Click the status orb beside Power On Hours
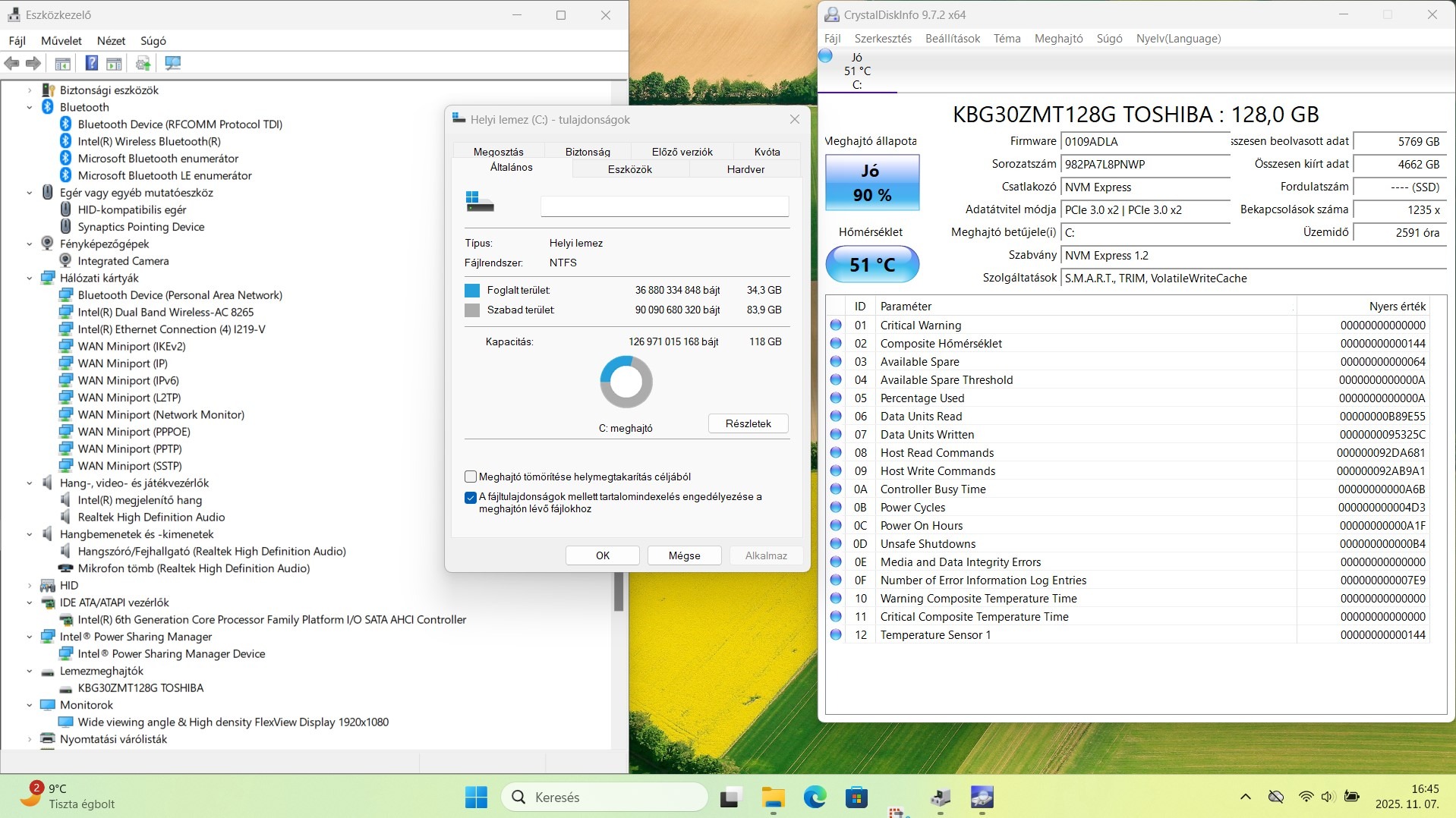This screenshot has width=1456, height=818. pyautogui.click(x=836, y=525)
